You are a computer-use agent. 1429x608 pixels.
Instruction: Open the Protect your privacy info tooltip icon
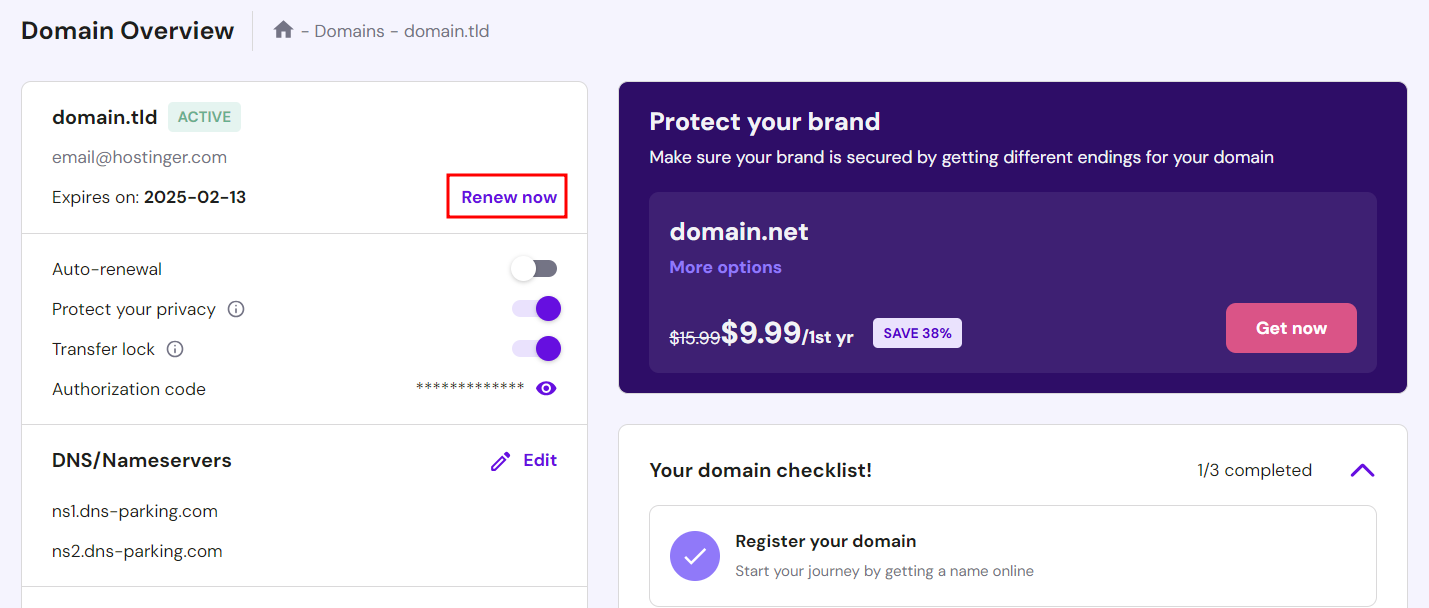click(x=235, y=309)
